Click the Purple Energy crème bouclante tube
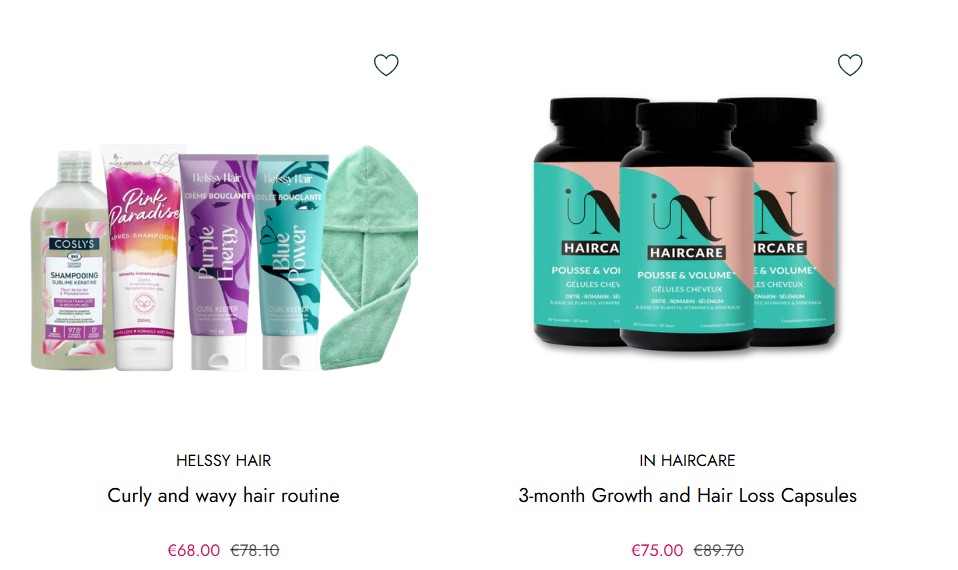Viewport: 958px width, 570px height. coord(218,263)
